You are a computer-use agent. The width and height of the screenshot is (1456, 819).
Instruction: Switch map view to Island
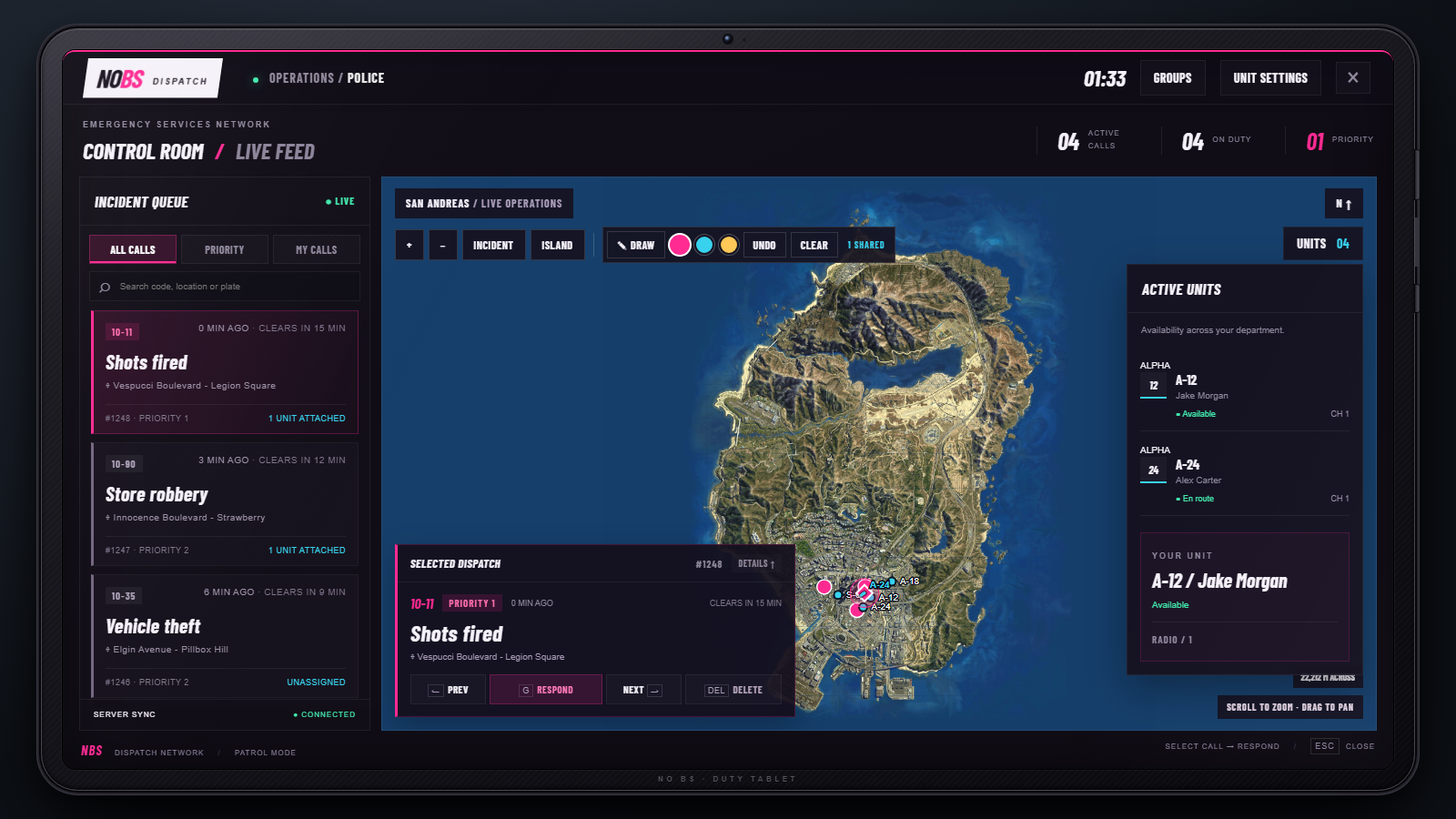(x=557, y=245)
